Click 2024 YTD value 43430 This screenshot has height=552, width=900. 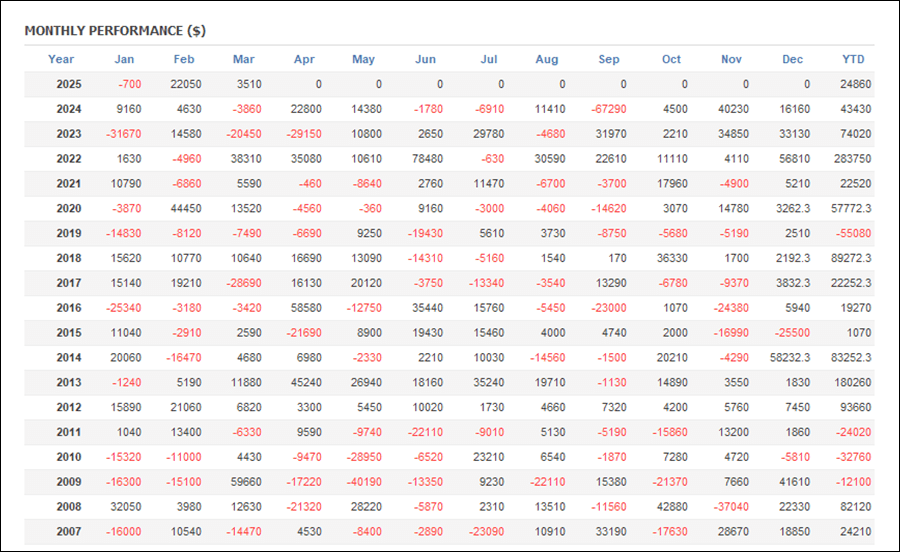pyautogui.click(x=856, y=109)
